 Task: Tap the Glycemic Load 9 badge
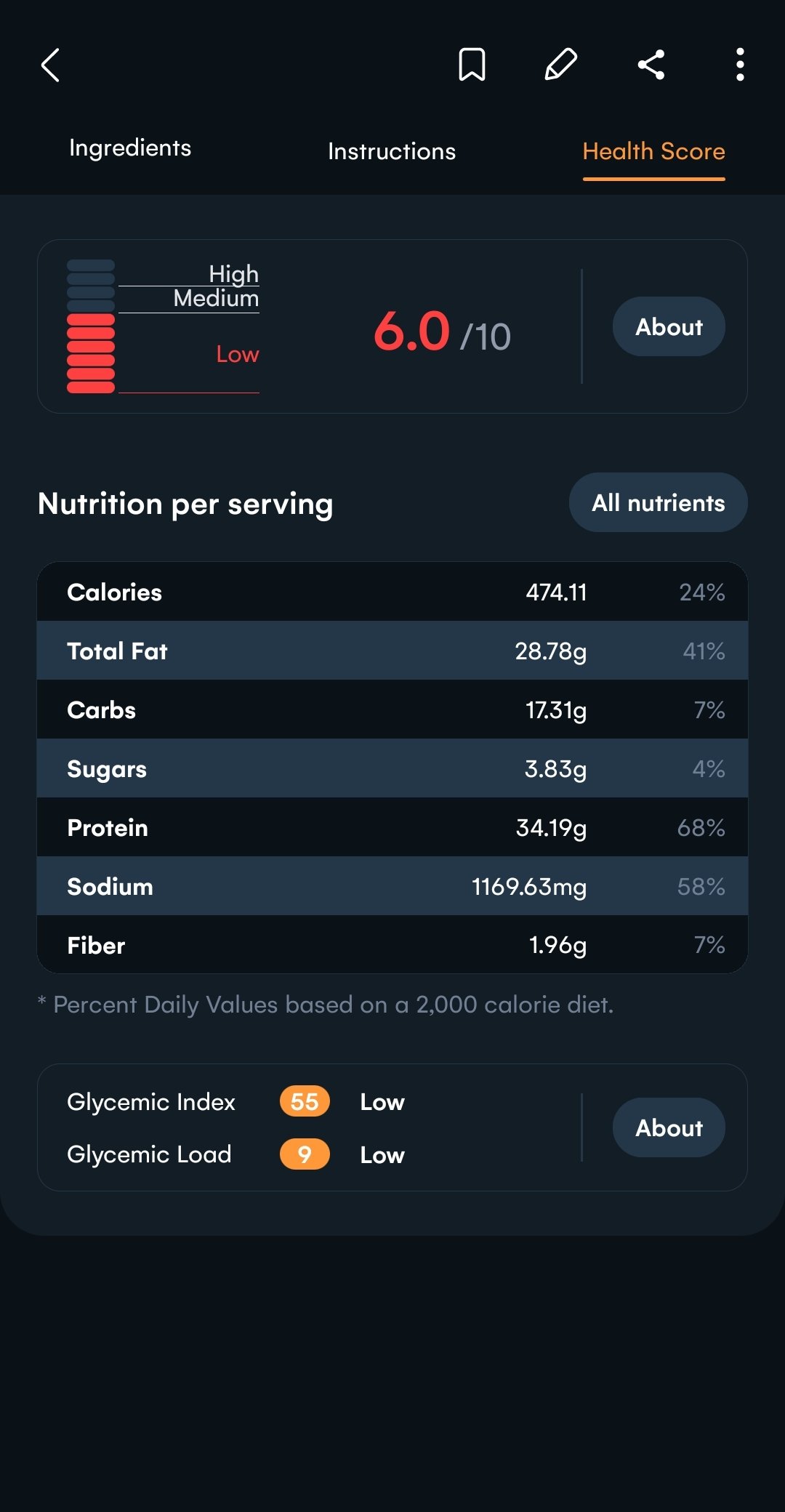(305, 1154)
